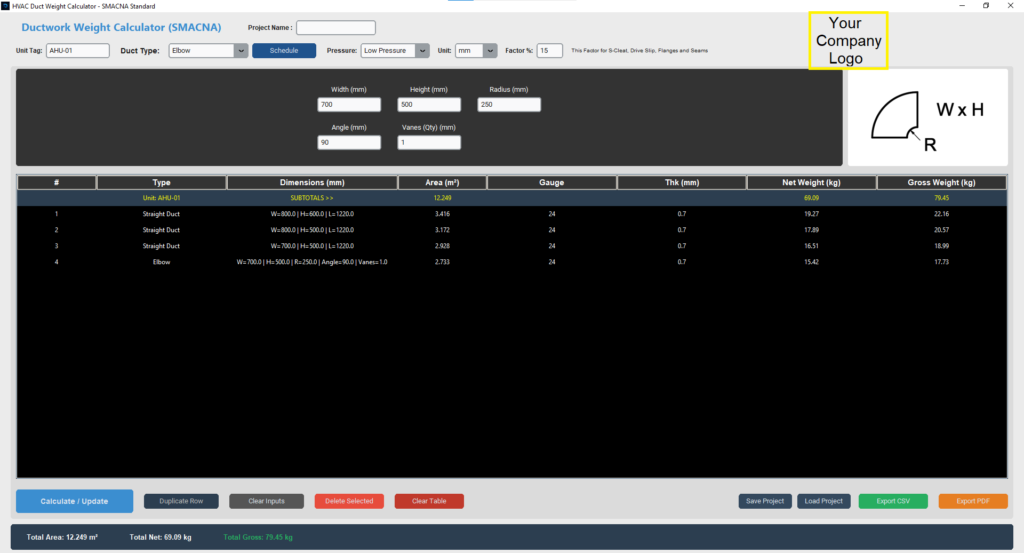
Task: Click subtotal gross weight 79.45
Action: point(941,198)
